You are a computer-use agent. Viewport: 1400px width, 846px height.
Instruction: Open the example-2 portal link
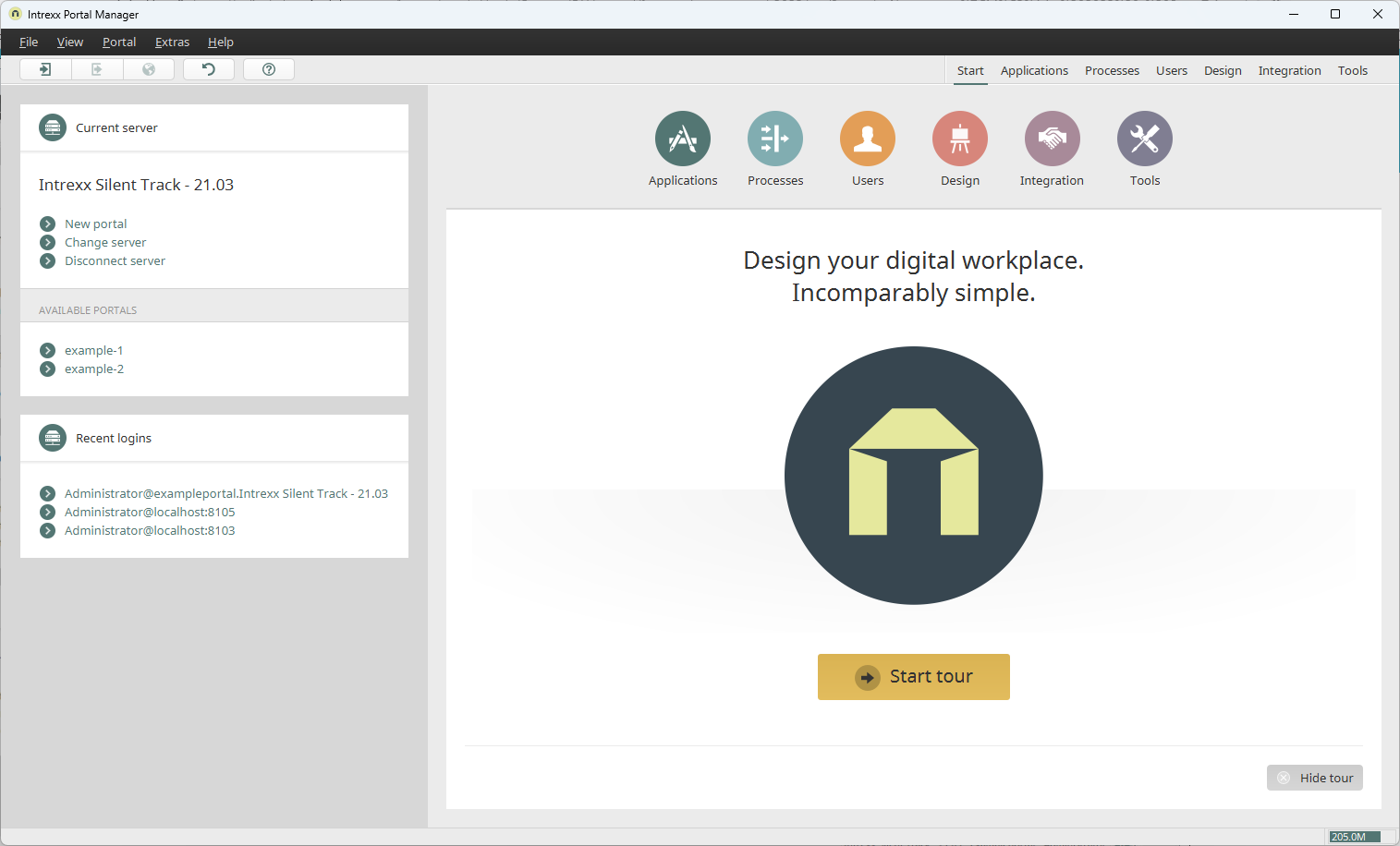tap(94, 369)
